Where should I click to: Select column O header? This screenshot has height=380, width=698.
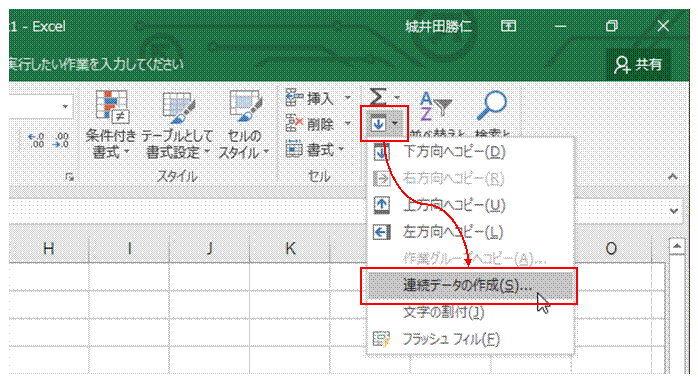[x=611, y=248]
